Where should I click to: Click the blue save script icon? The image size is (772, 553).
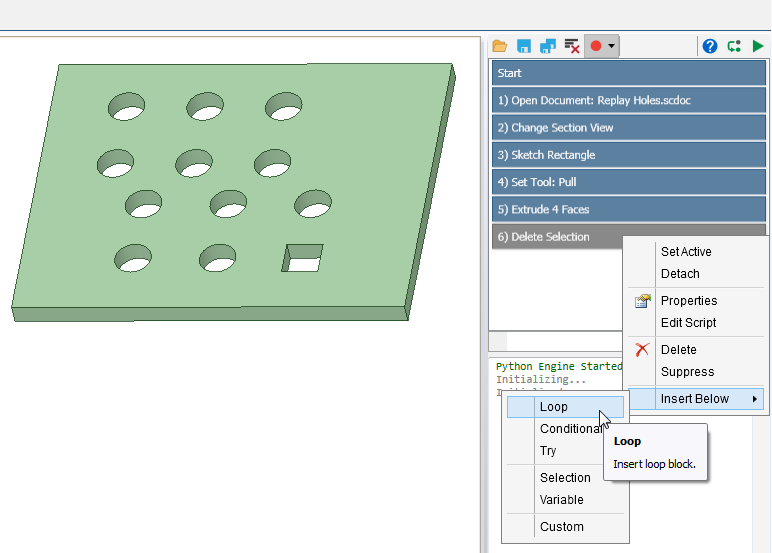tap(524, 46)
